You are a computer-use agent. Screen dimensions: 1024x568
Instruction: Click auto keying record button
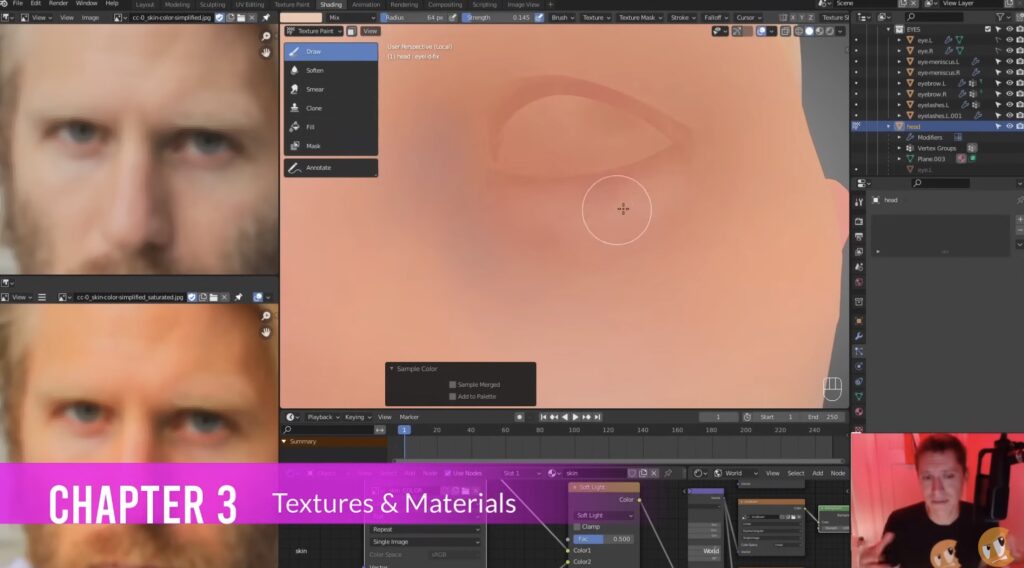click(x=519, y=417)
